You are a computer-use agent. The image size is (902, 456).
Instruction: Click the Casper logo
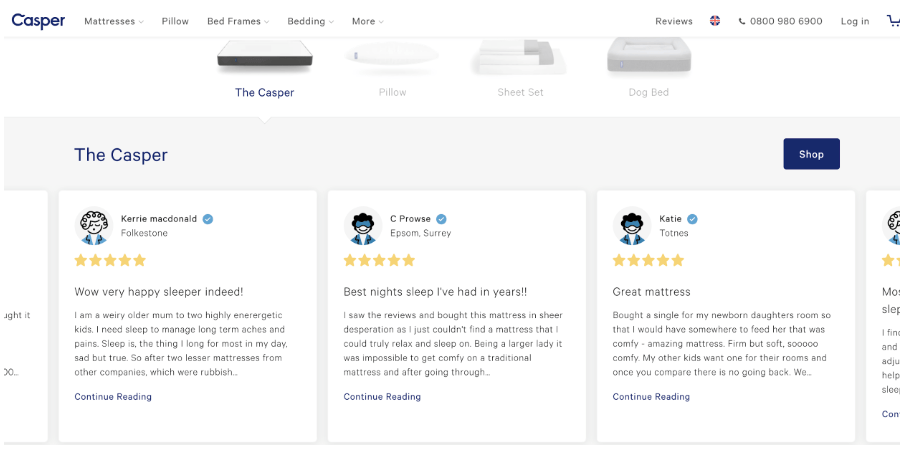click(x=39, y=21)
